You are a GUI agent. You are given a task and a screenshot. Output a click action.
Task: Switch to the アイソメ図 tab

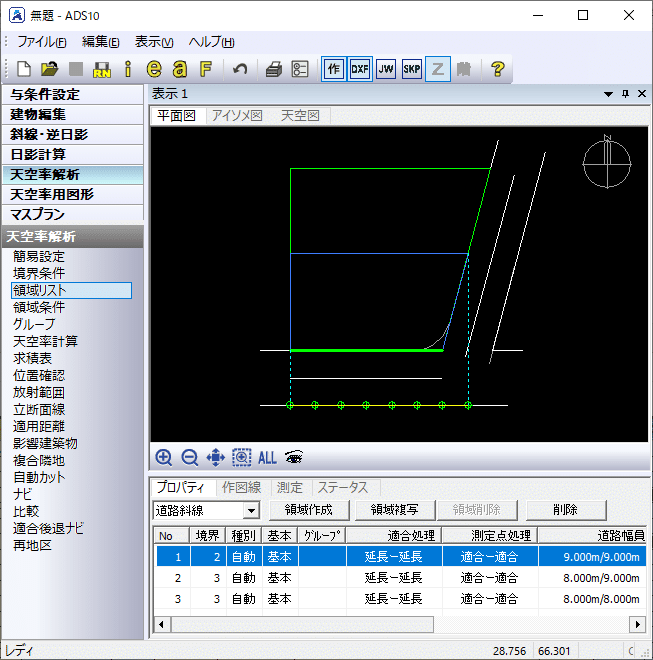click(237, 116)
